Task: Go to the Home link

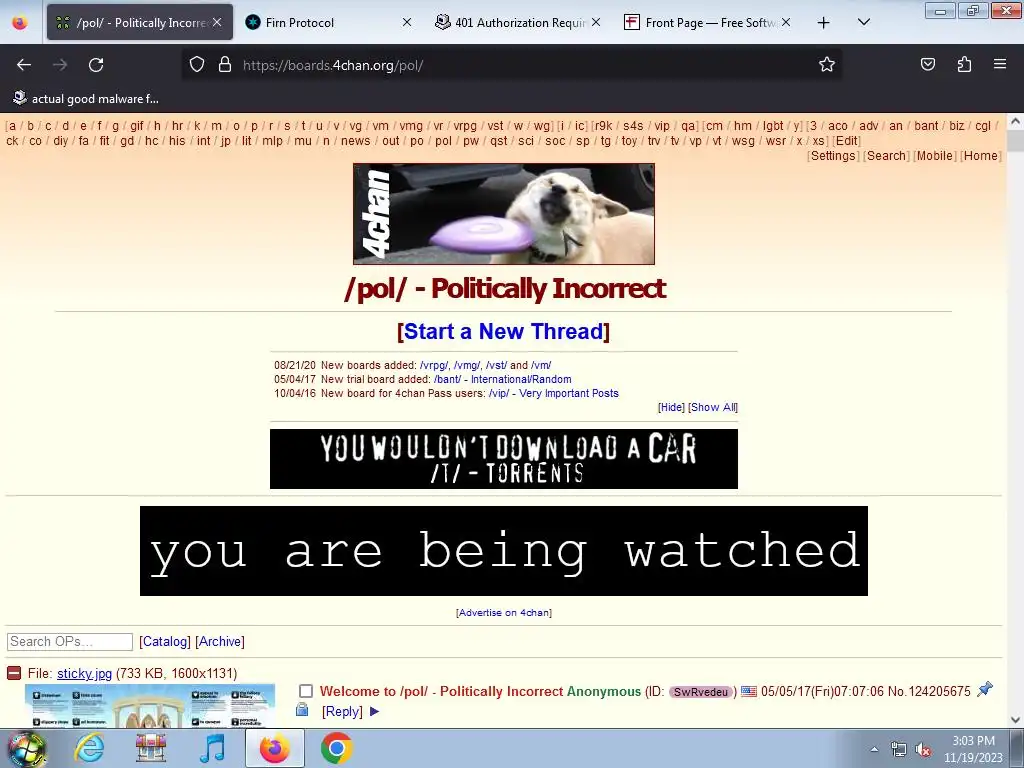Action: (980, 155)
